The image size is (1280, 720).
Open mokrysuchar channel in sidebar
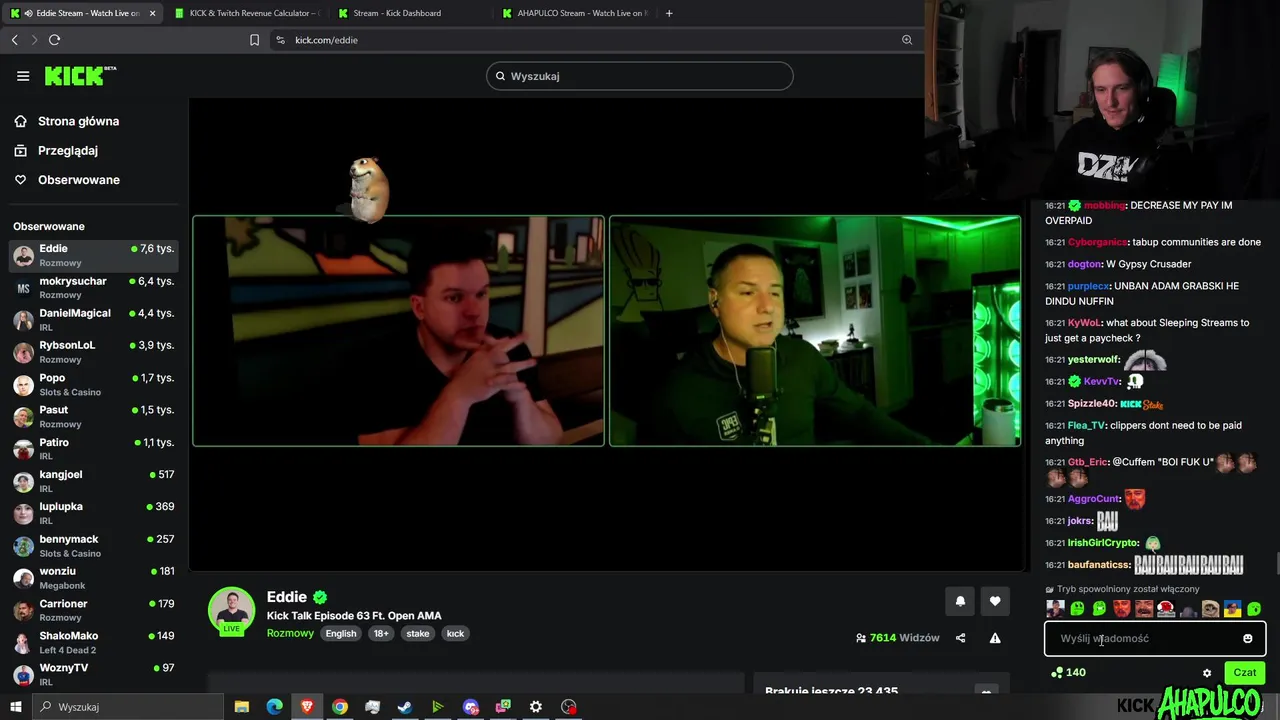(94, 288)
